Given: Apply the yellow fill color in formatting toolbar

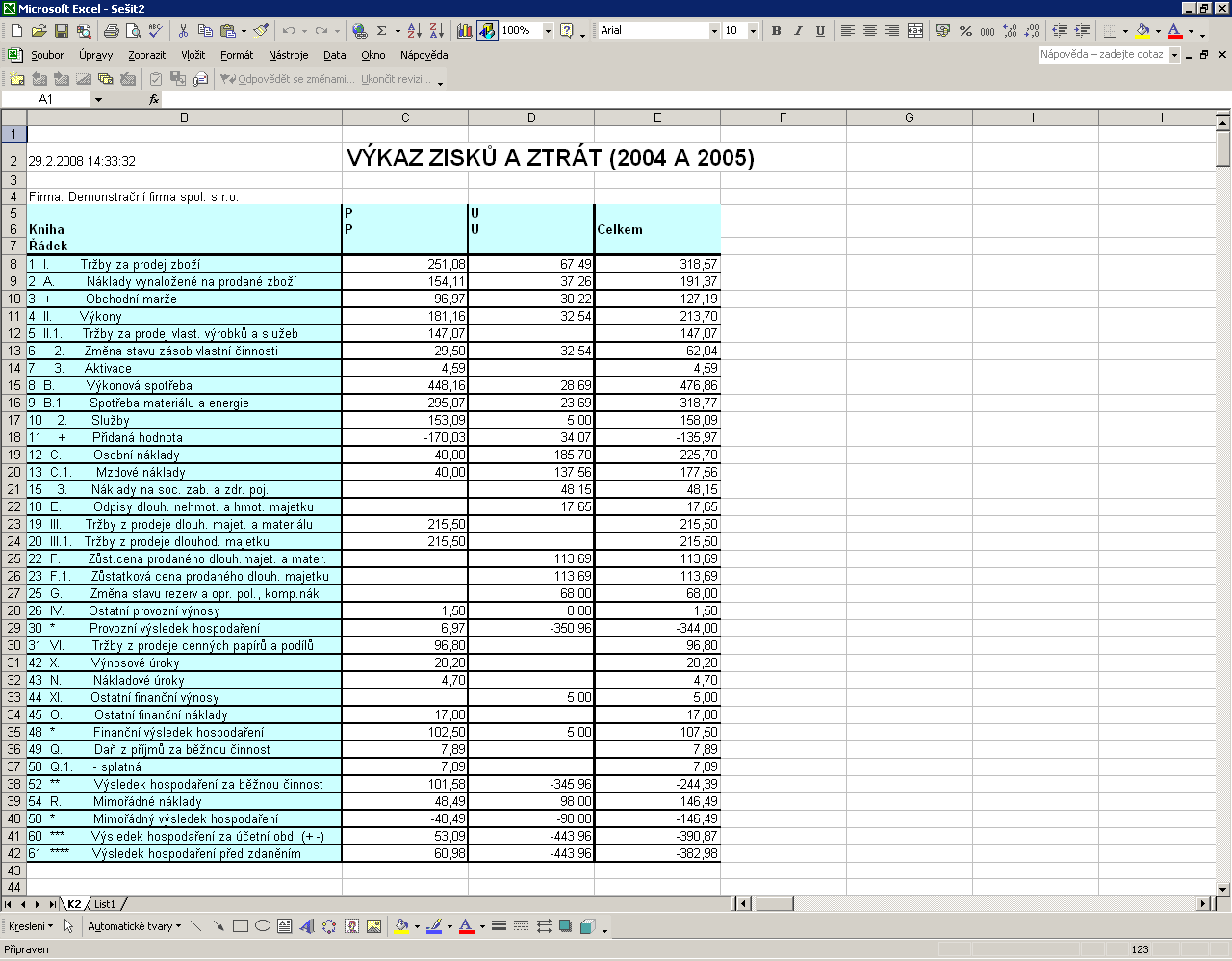Looking at the screenshot, I should 1142,31.
